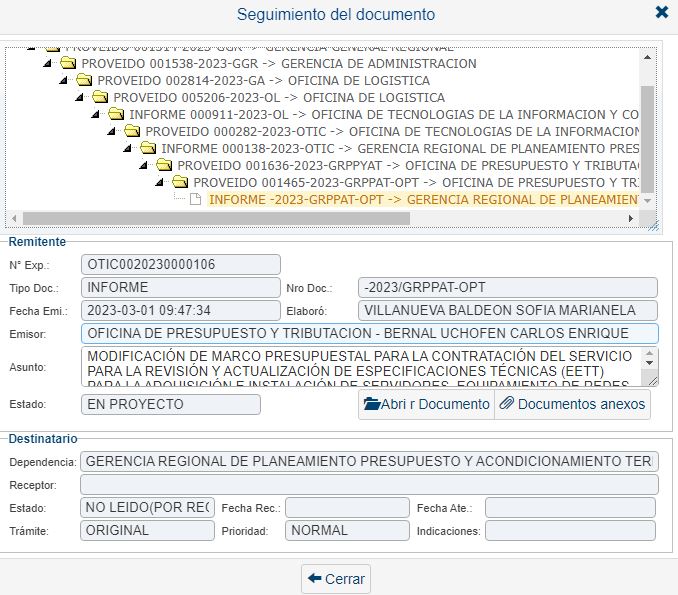
Task: Collapse PROVEIDO 001465-2023-GRPPAT-OPT tree node
Action: click(160, 182)
